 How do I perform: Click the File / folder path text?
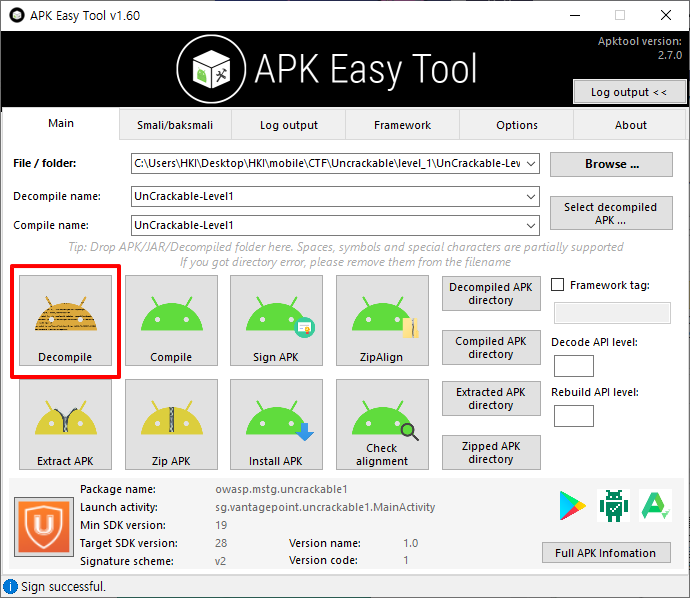(x=327, y=164)
